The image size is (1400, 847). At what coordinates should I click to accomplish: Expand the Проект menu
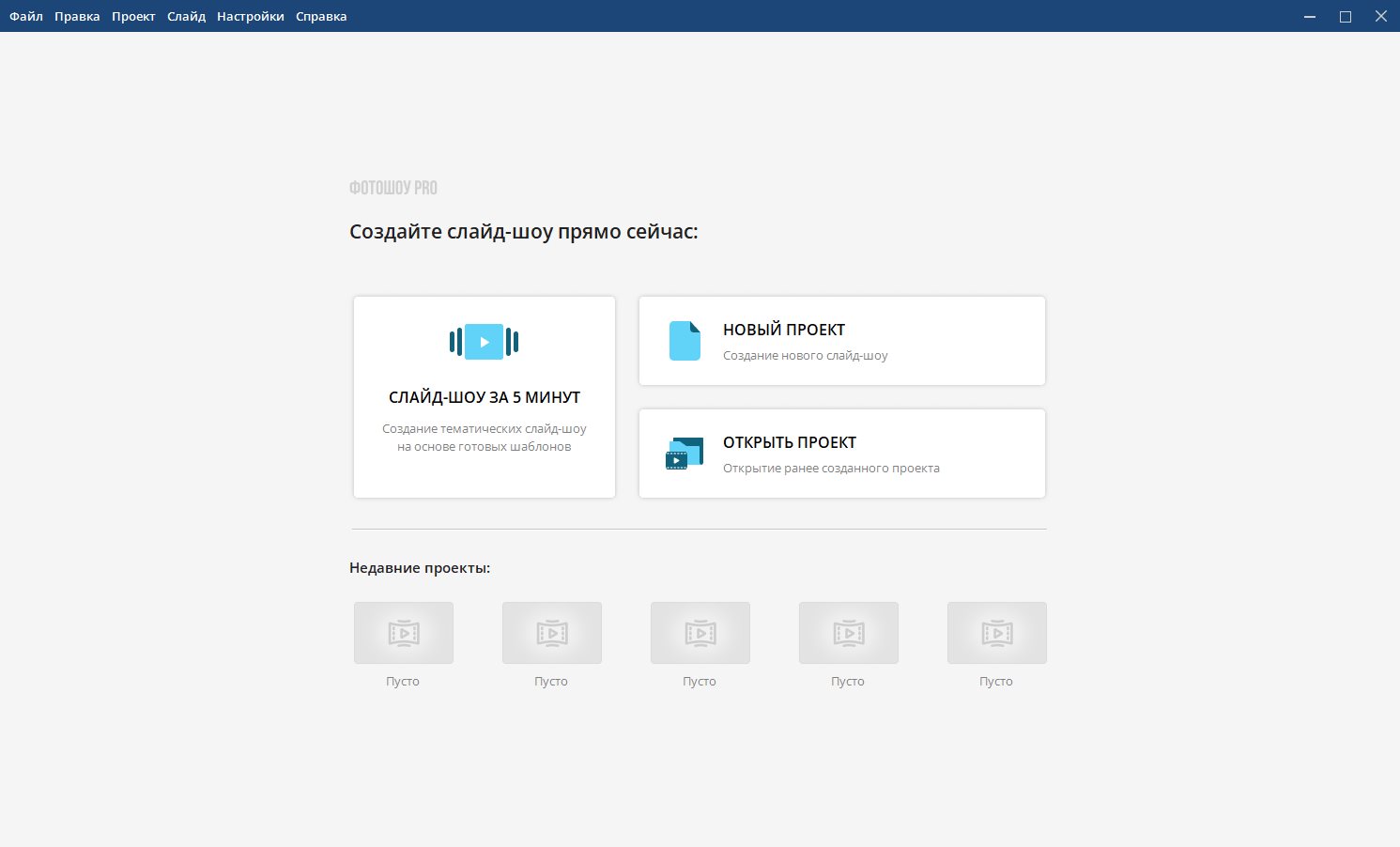click(133, 16)
